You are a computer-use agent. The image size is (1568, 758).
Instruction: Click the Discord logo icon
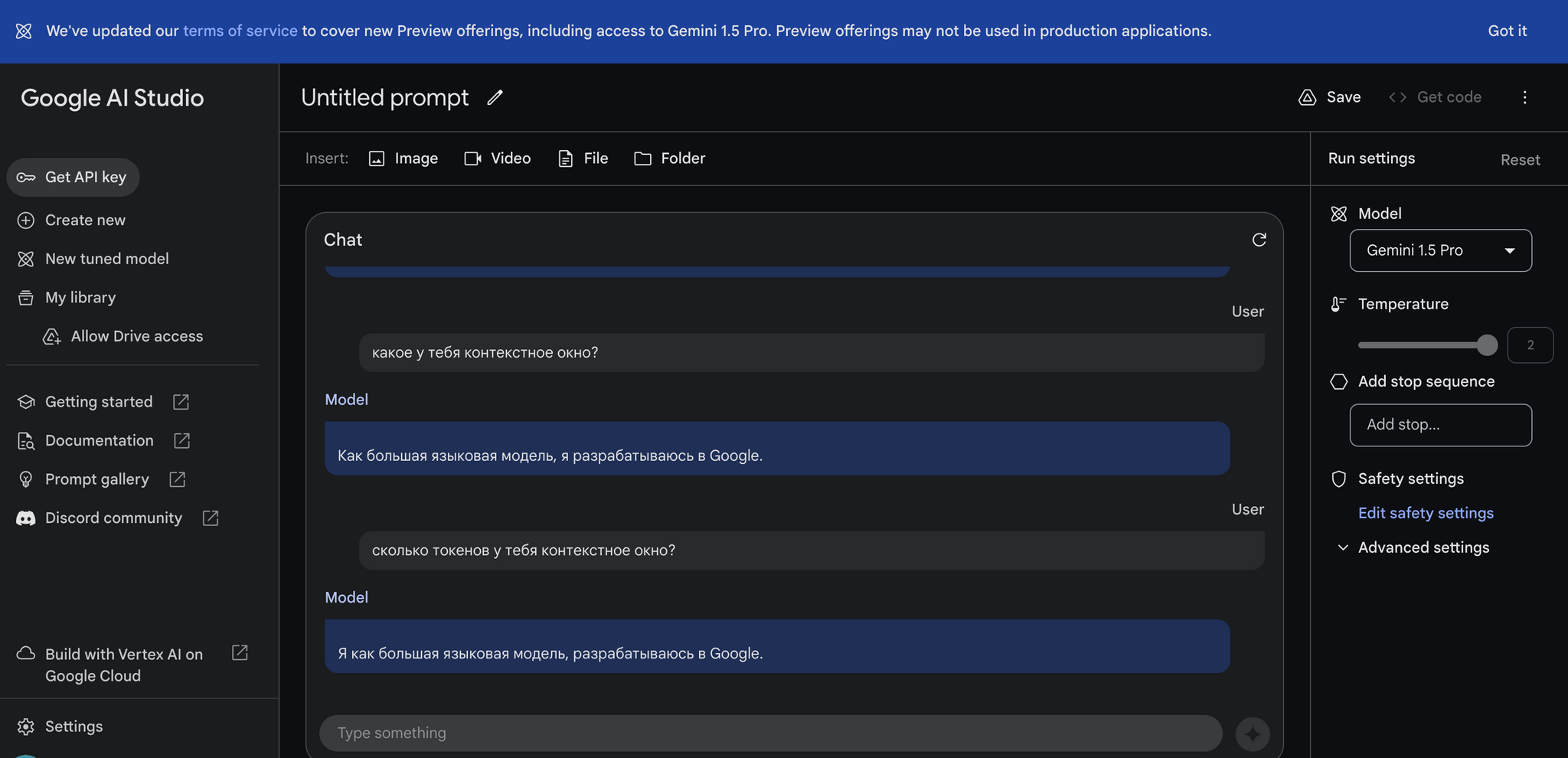tap(26, 518)
